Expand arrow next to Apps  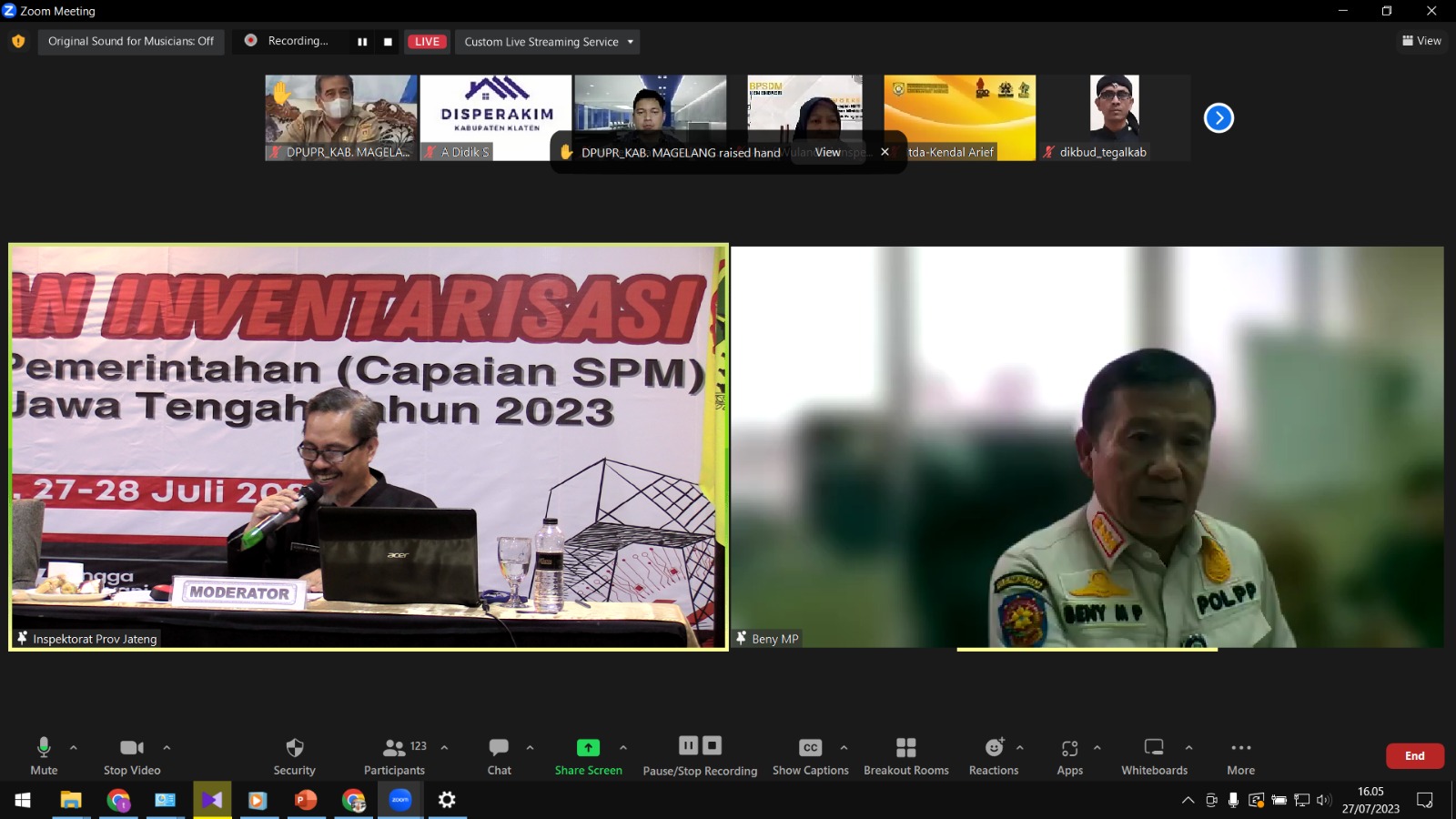pos(1097,748)
